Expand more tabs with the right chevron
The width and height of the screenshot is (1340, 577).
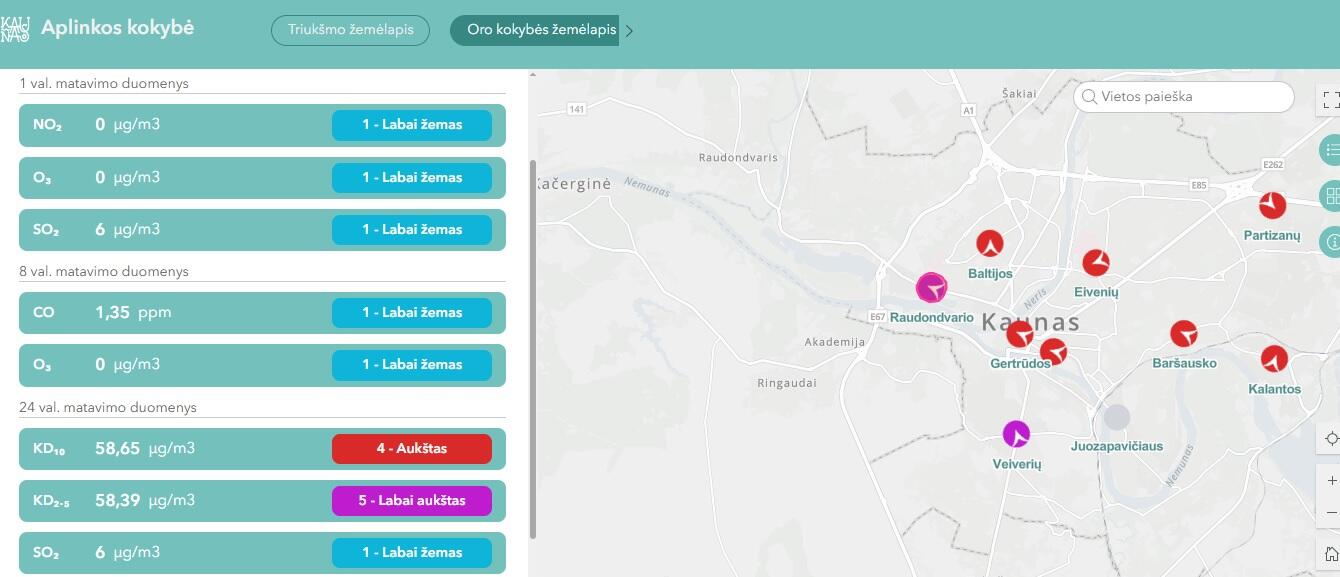[x=629, y=31]
